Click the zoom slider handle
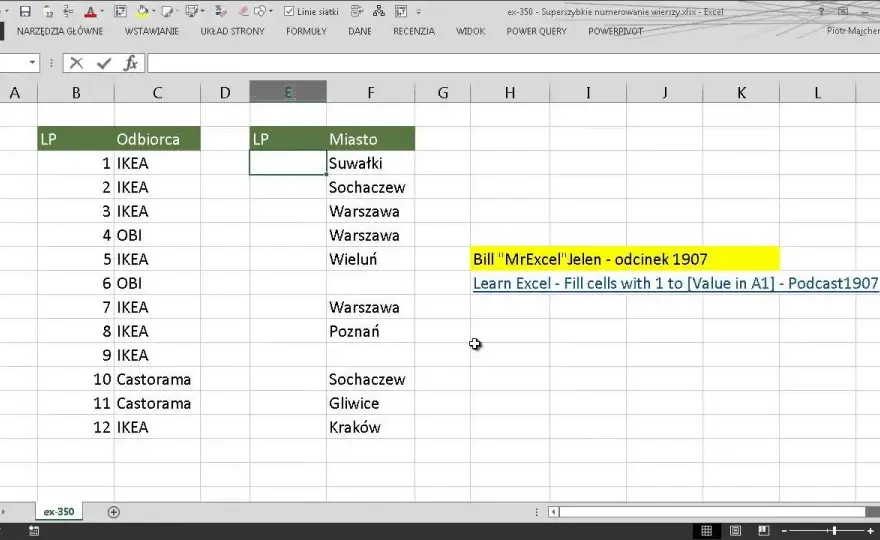Image resolution: width=880 pixels, height=540 pixels. click(835, 530)
